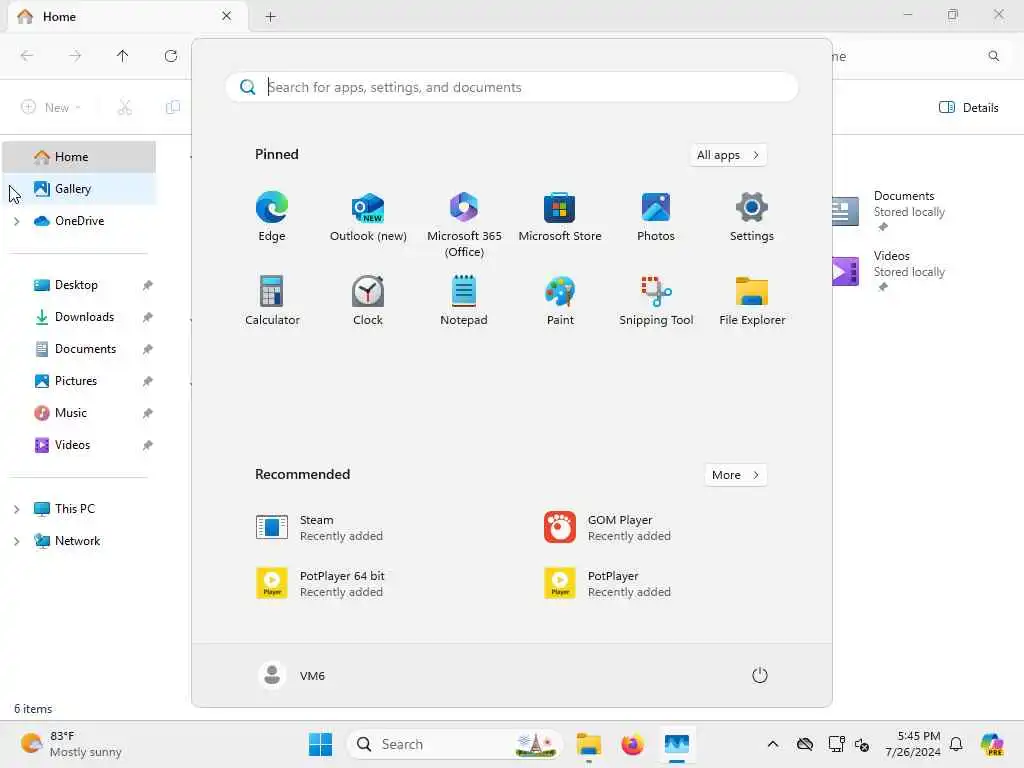Screen dimensions: 1024x768
Task: Launch Firefox from taskbar
Action: (632, 744)
